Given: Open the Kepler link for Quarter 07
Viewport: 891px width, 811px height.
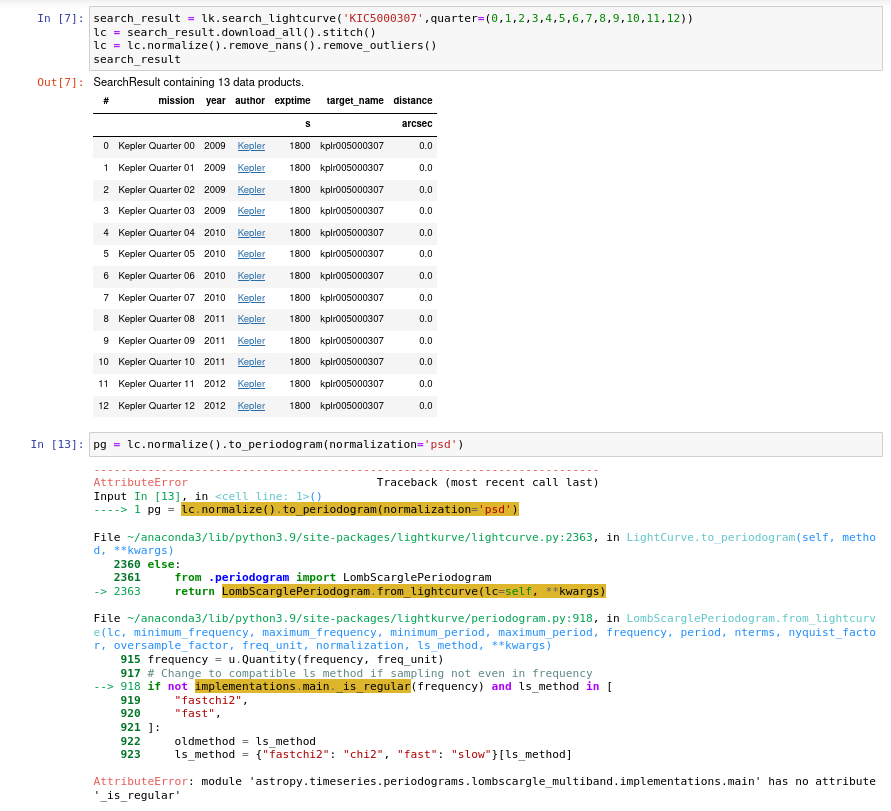Looking at the screenshot, I should click(251, 297).
